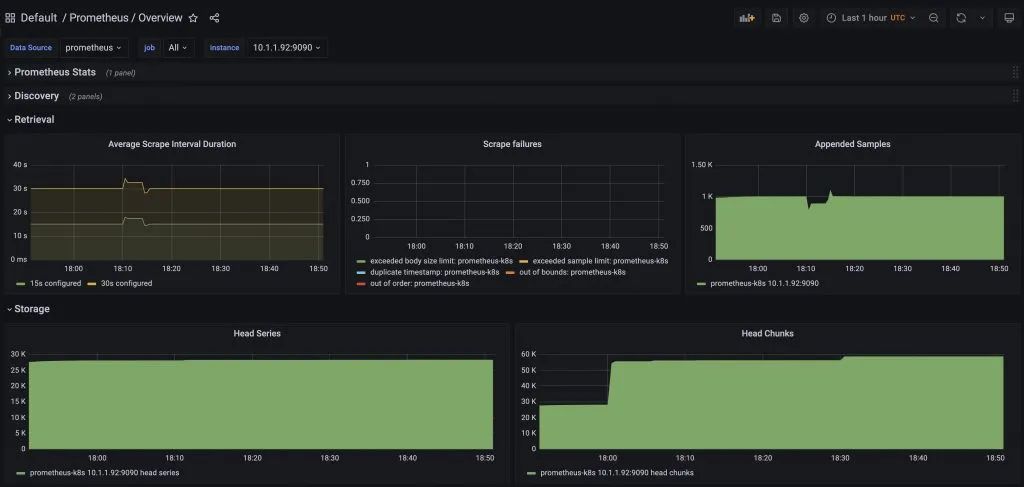1024x487 pixels.
Task: Open Appended Samples panel title menu
Action: pyautogui.click(x=852, y=144)
